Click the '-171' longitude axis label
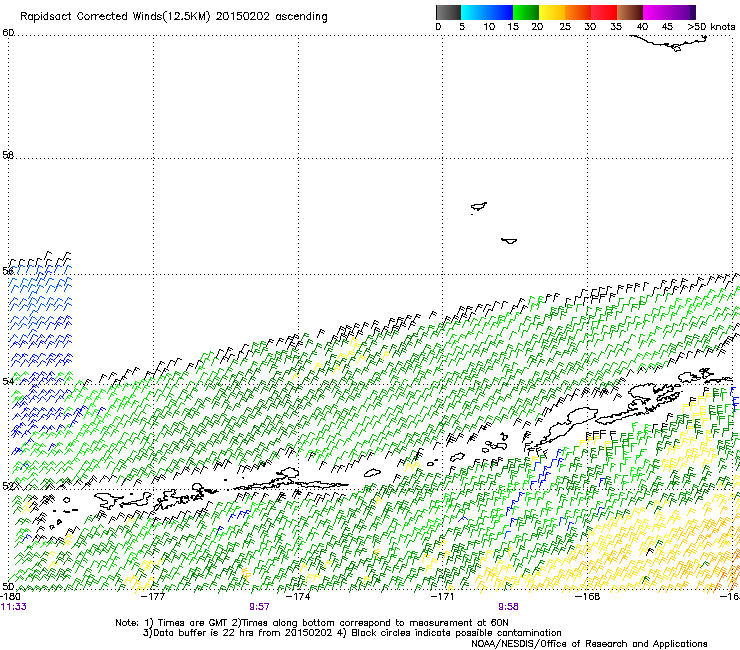The height and width of the screenshot is (650, 740). 442,596
